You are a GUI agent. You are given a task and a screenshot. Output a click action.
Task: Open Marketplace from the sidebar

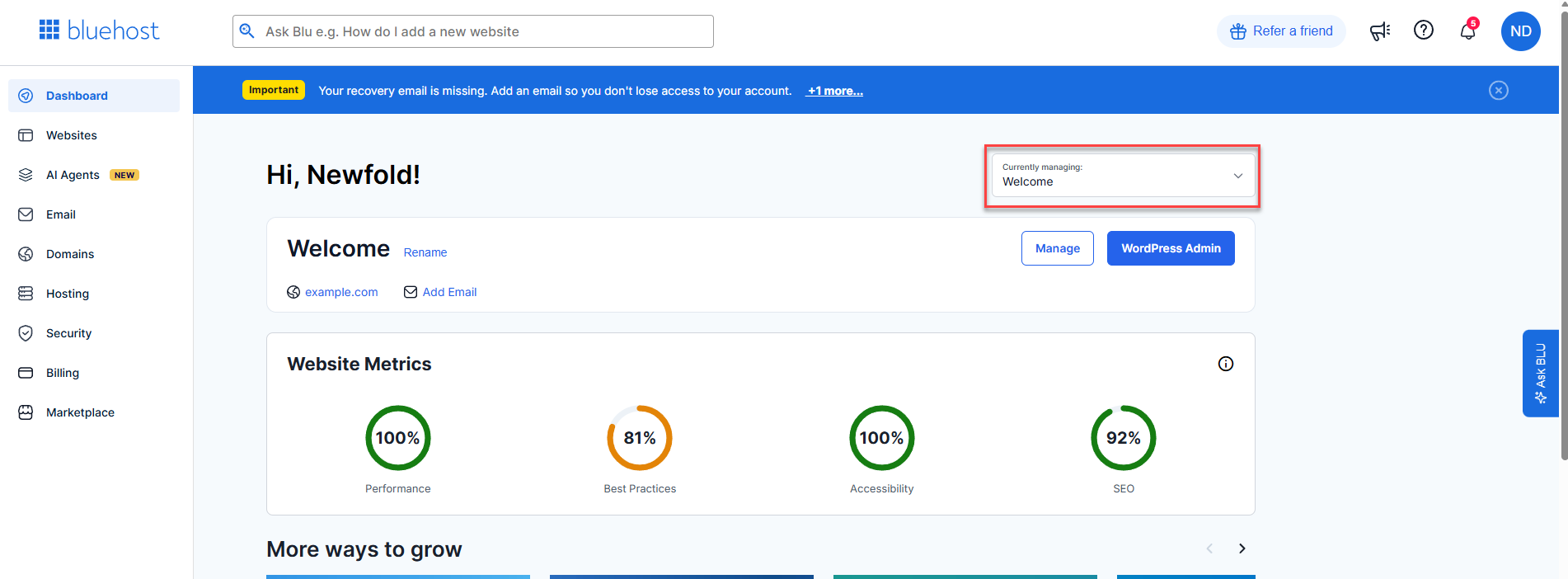pos(94,412)
